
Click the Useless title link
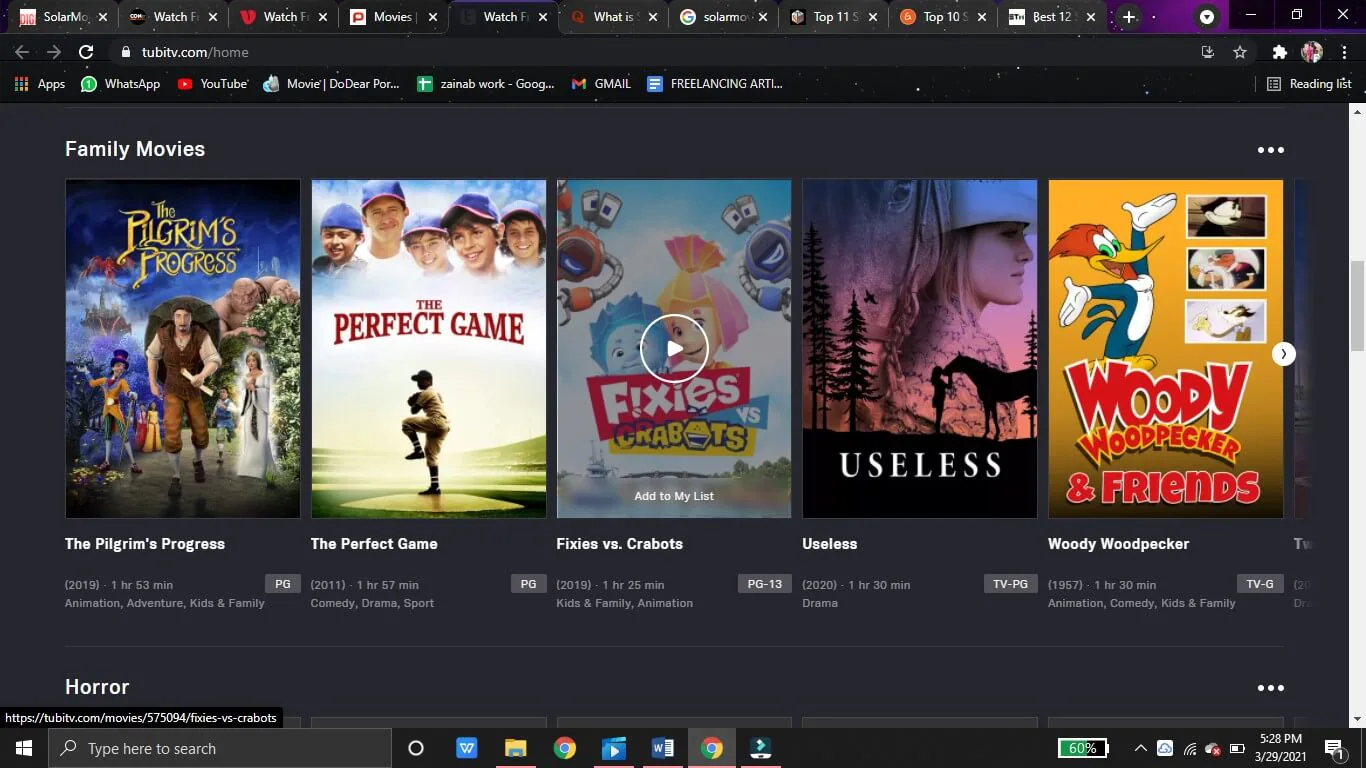point(830,544)
